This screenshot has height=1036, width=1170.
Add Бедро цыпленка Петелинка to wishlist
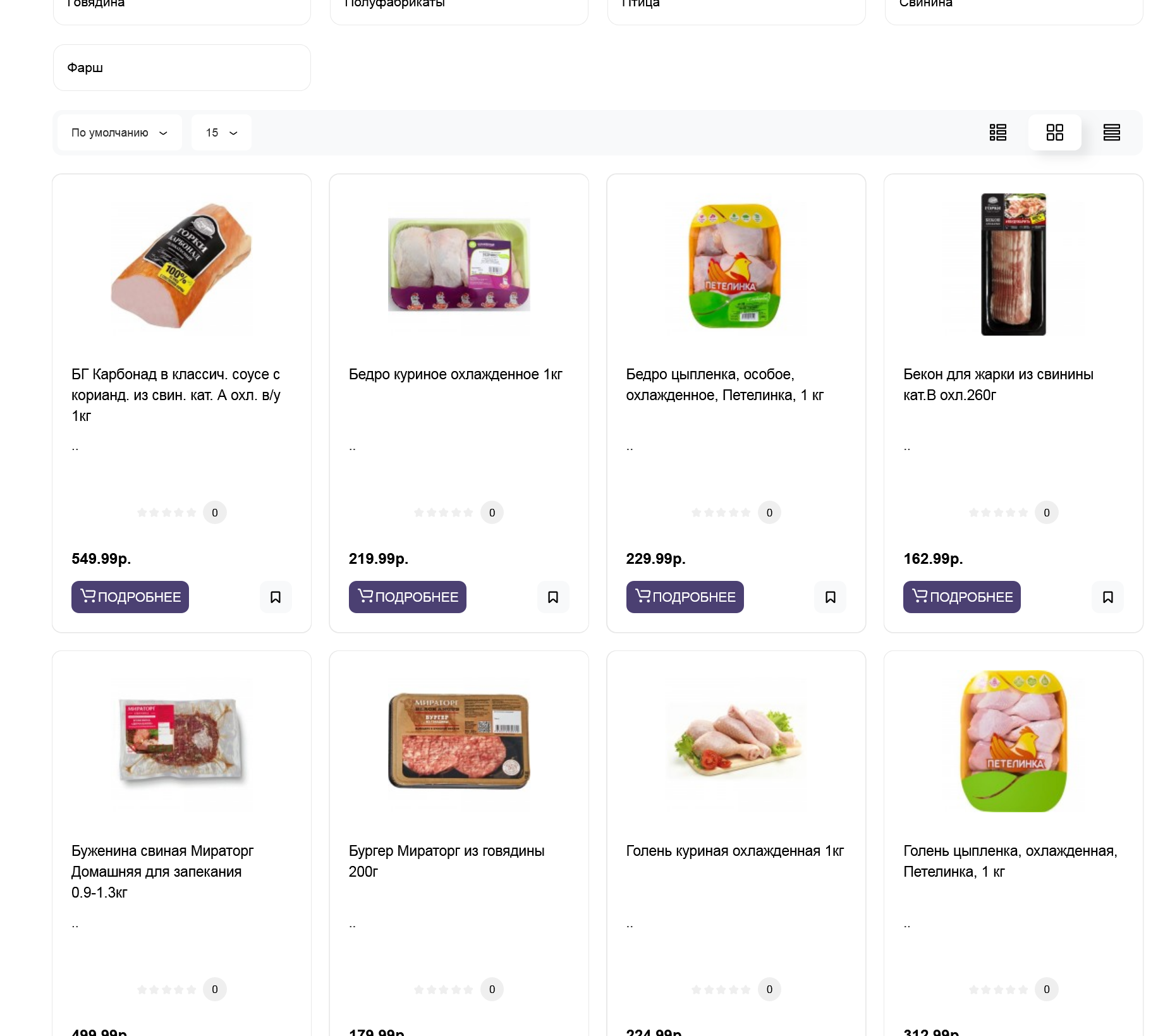coord(830,597)
